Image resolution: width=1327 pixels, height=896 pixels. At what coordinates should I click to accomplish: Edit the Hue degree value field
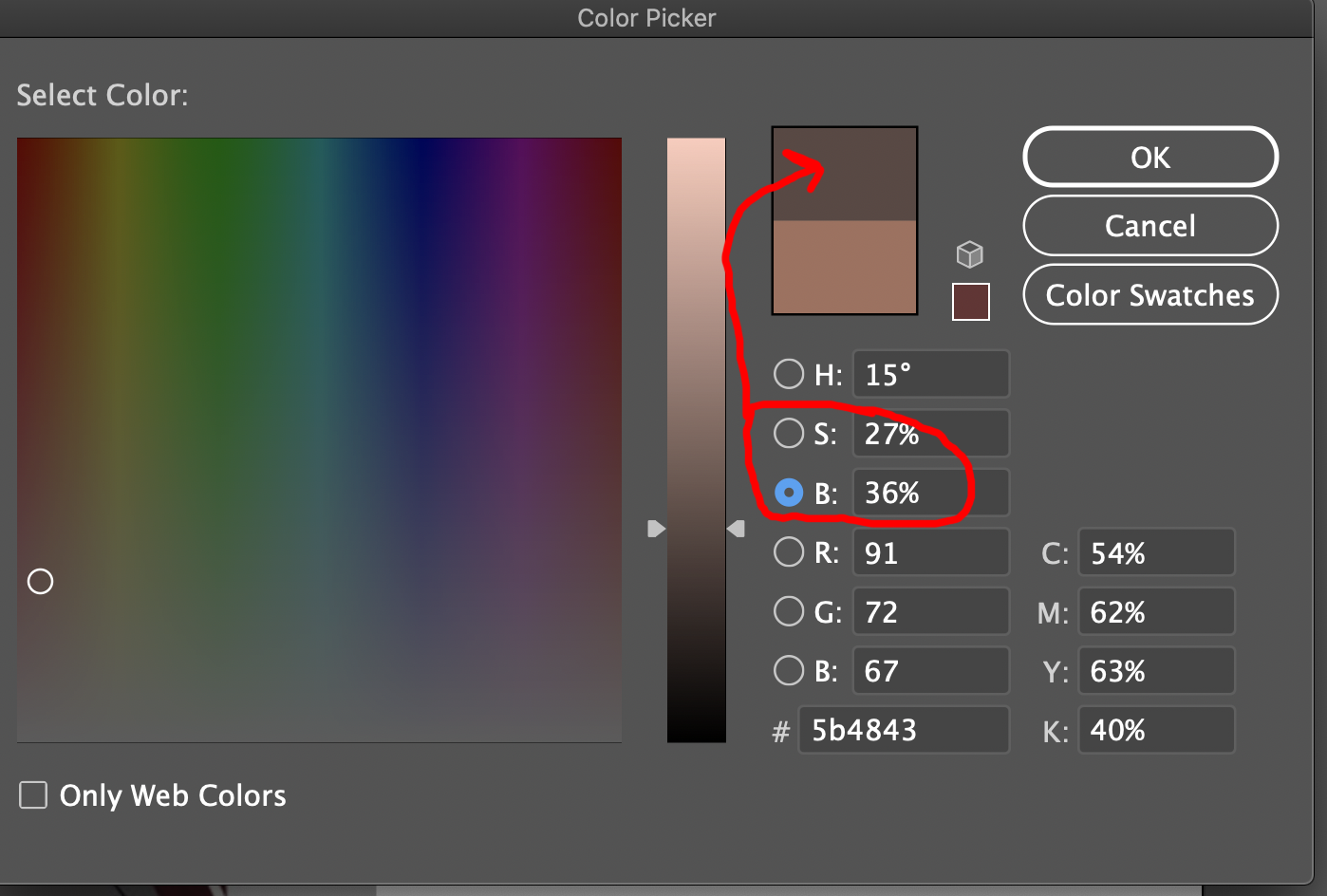click(x=930, y=374)
